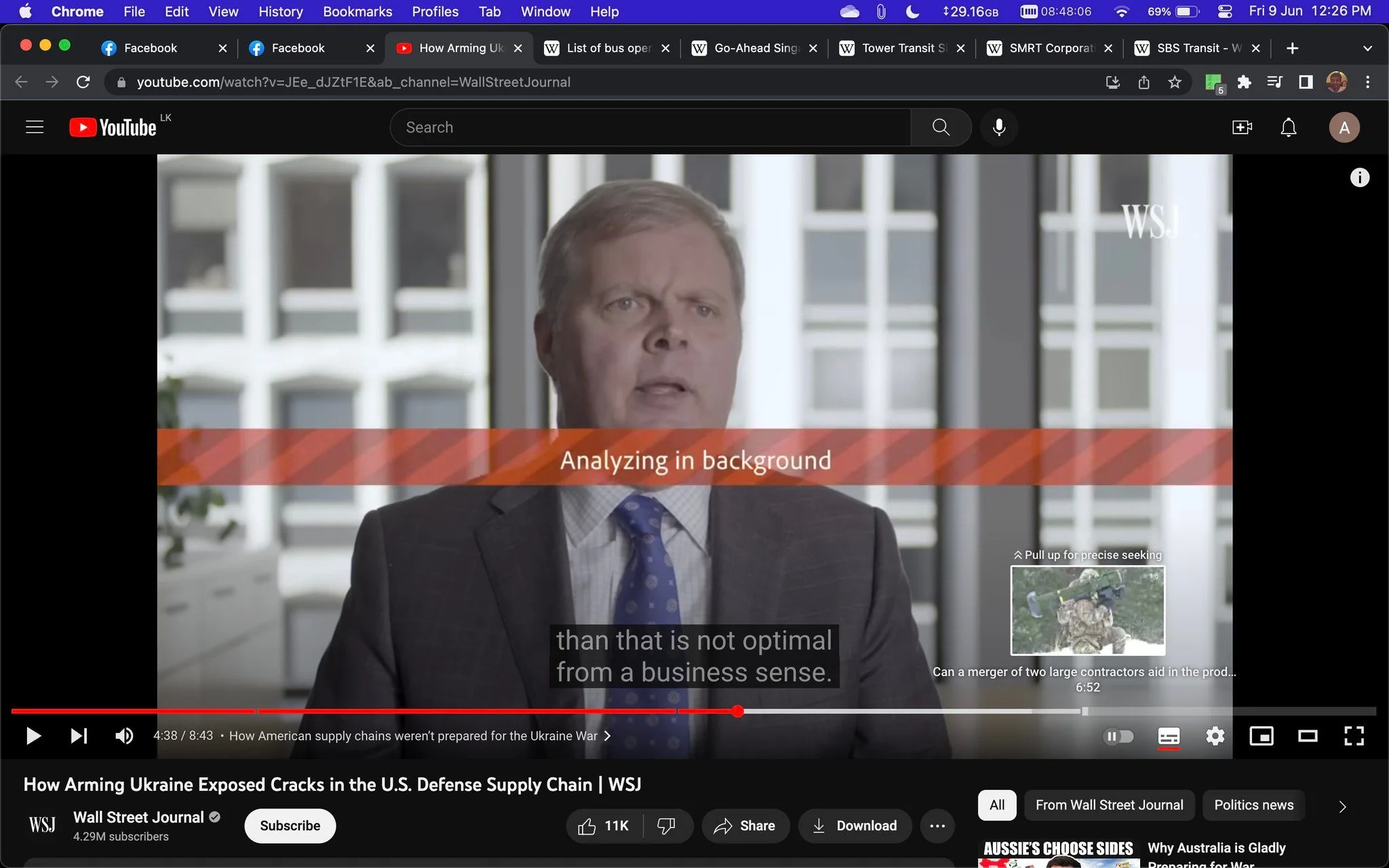Open the Extensions puzzle icon

point(1244,82)
